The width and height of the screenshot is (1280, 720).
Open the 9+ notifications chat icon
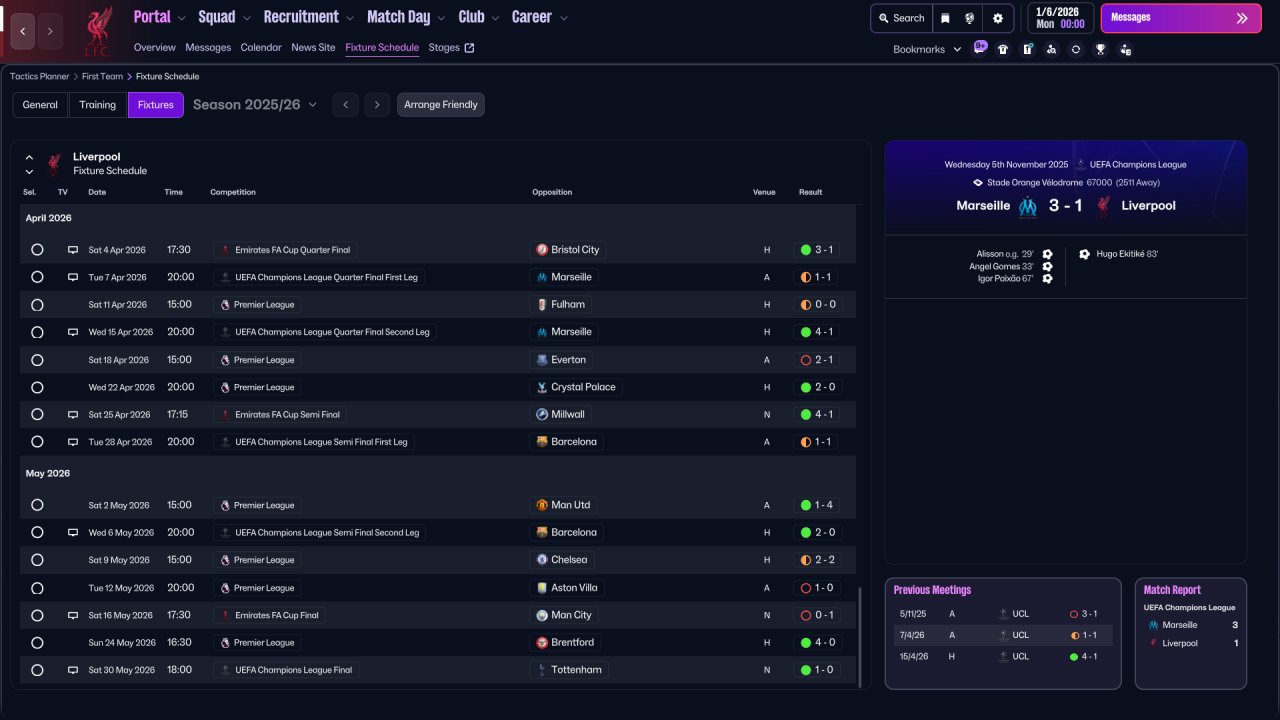coord(979,47)
